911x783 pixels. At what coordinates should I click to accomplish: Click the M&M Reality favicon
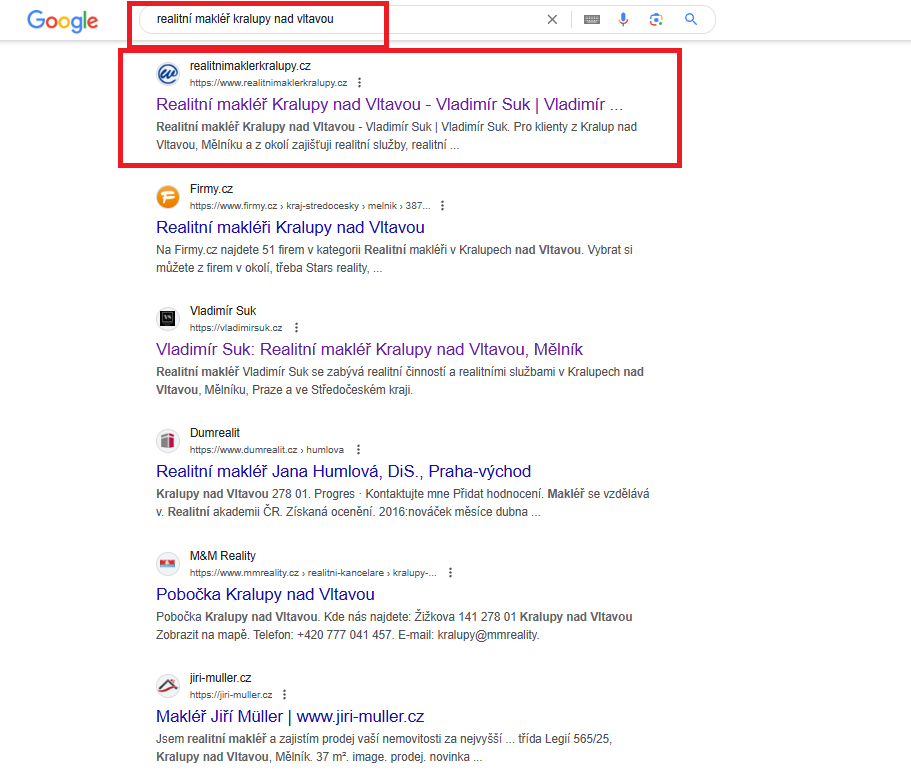(168, 563)
